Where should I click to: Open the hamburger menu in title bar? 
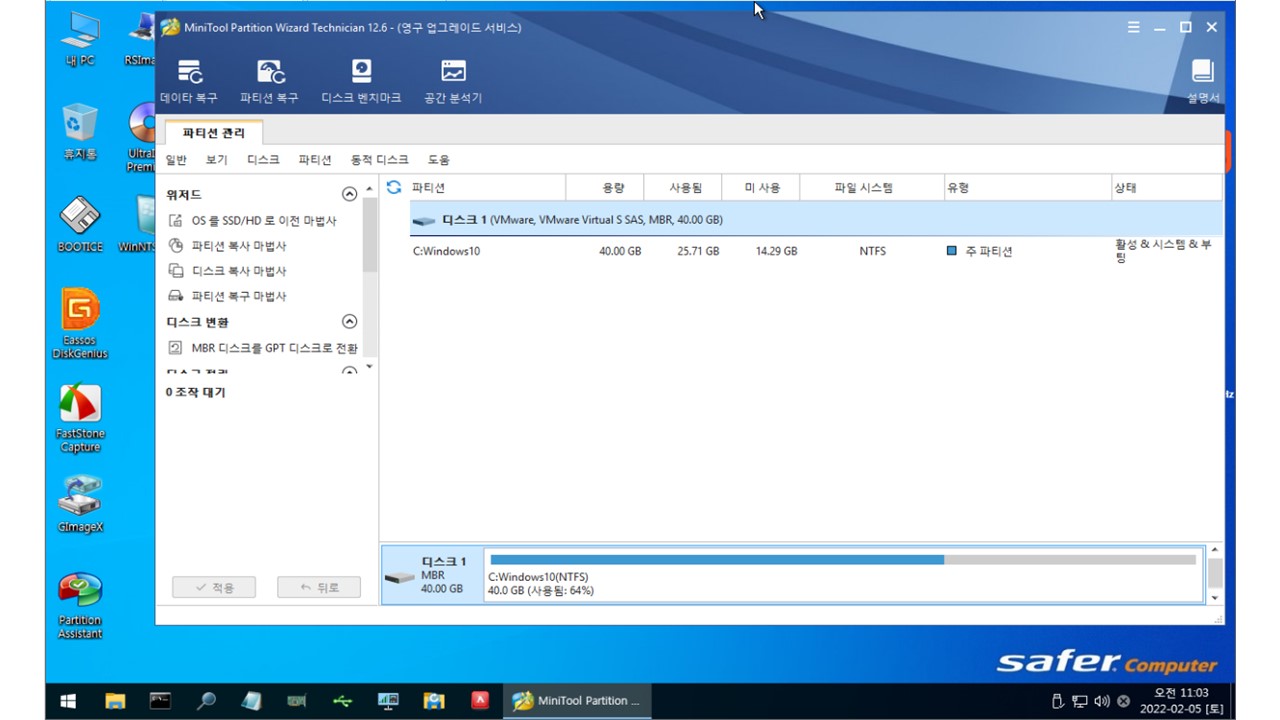pyautogui.click(x=1133, y=28)
